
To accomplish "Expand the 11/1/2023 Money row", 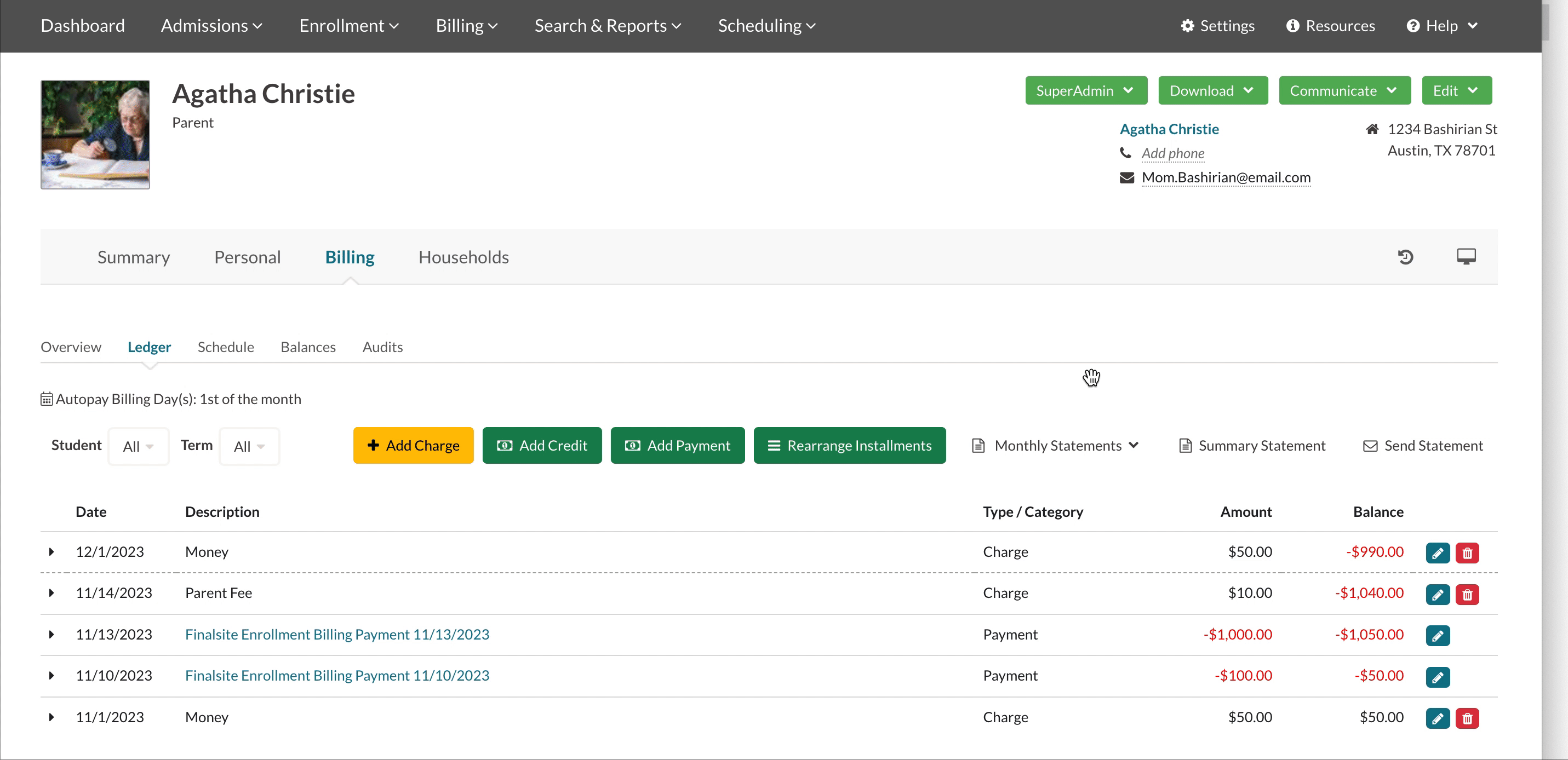I will click(x=51, y=717).
